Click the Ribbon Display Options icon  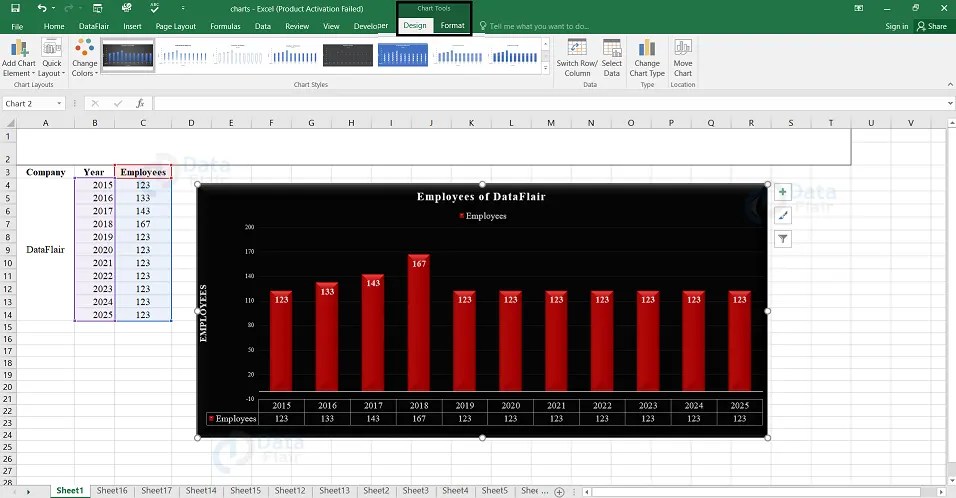[858, 8]
